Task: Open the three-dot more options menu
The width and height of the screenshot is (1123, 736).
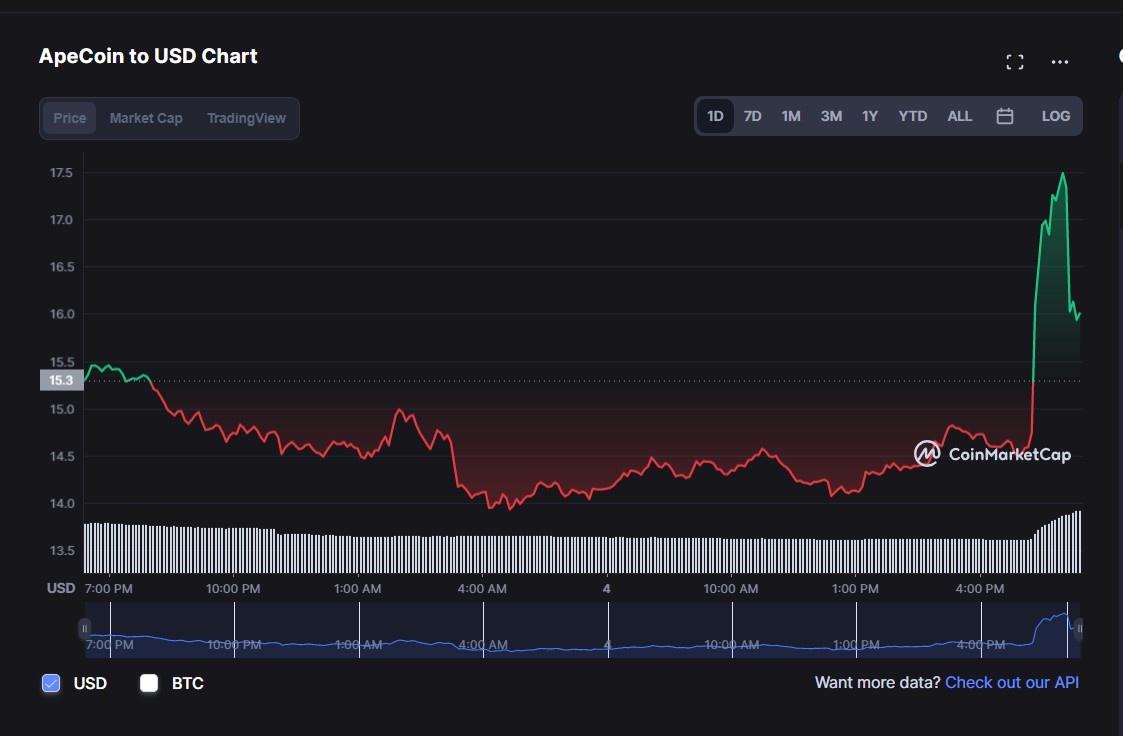Action: pos(1060,63)
